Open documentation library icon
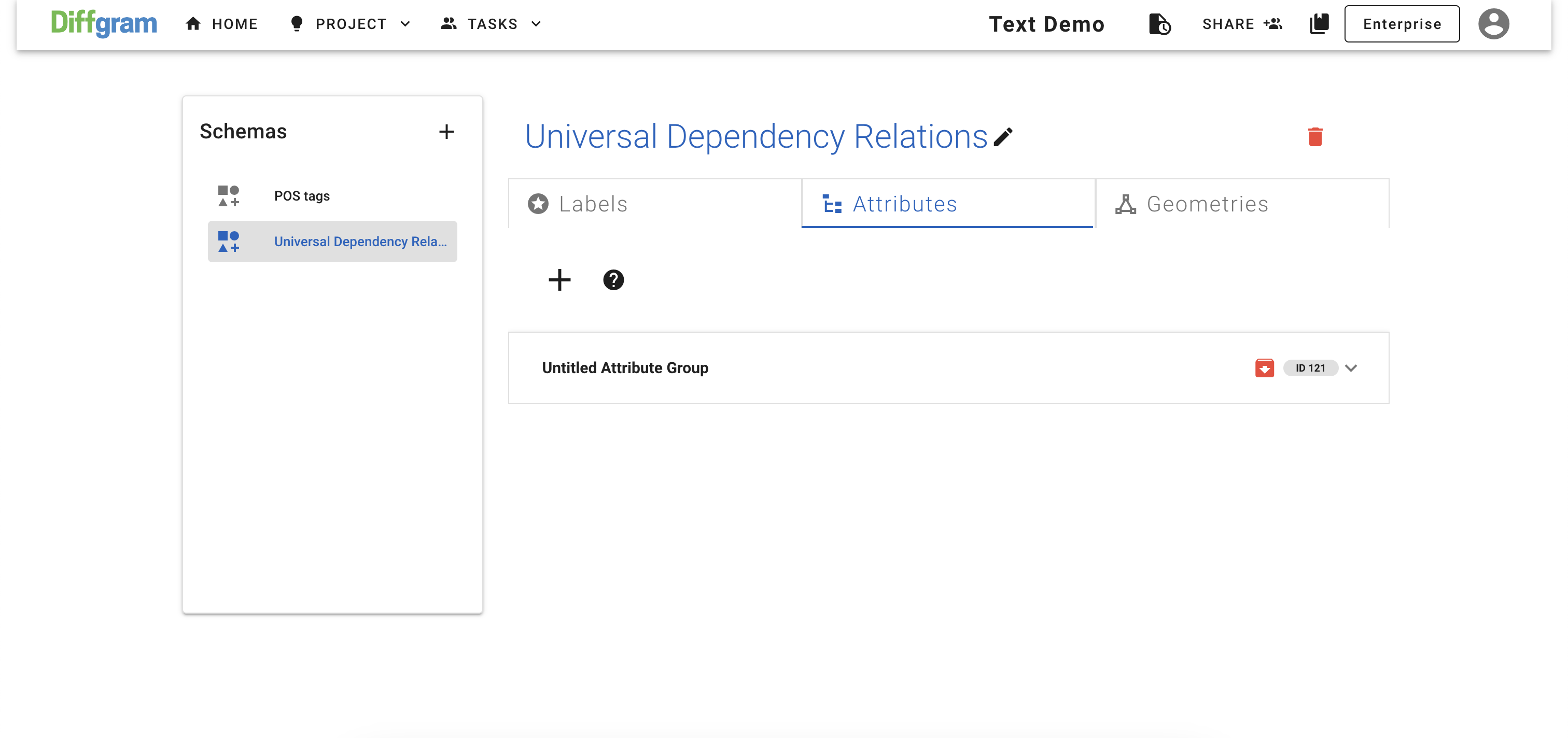This screenshot has width=1568, height=738. pos(1319,24)
